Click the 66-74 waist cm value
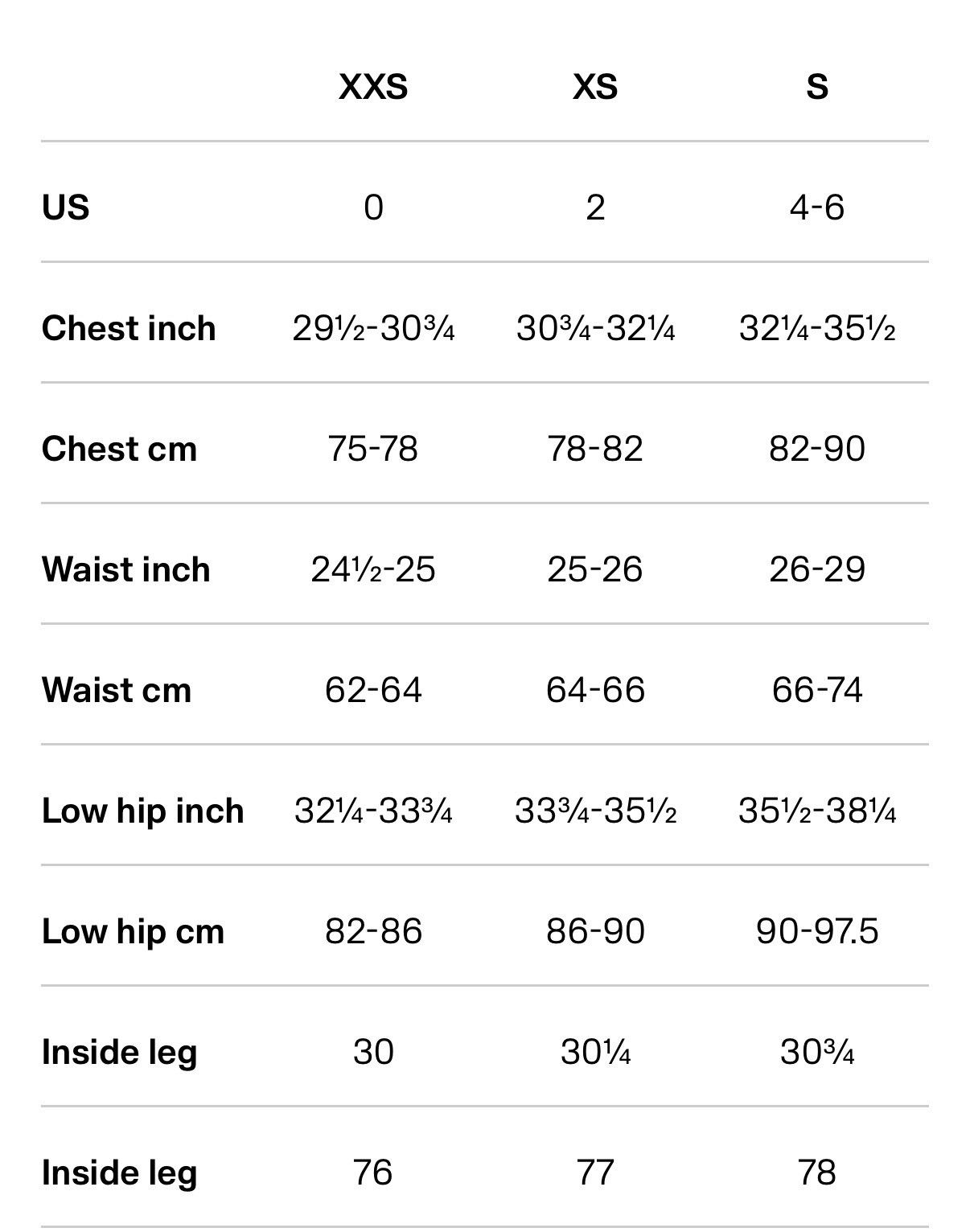970x1232 pixels. pos(817,690)
